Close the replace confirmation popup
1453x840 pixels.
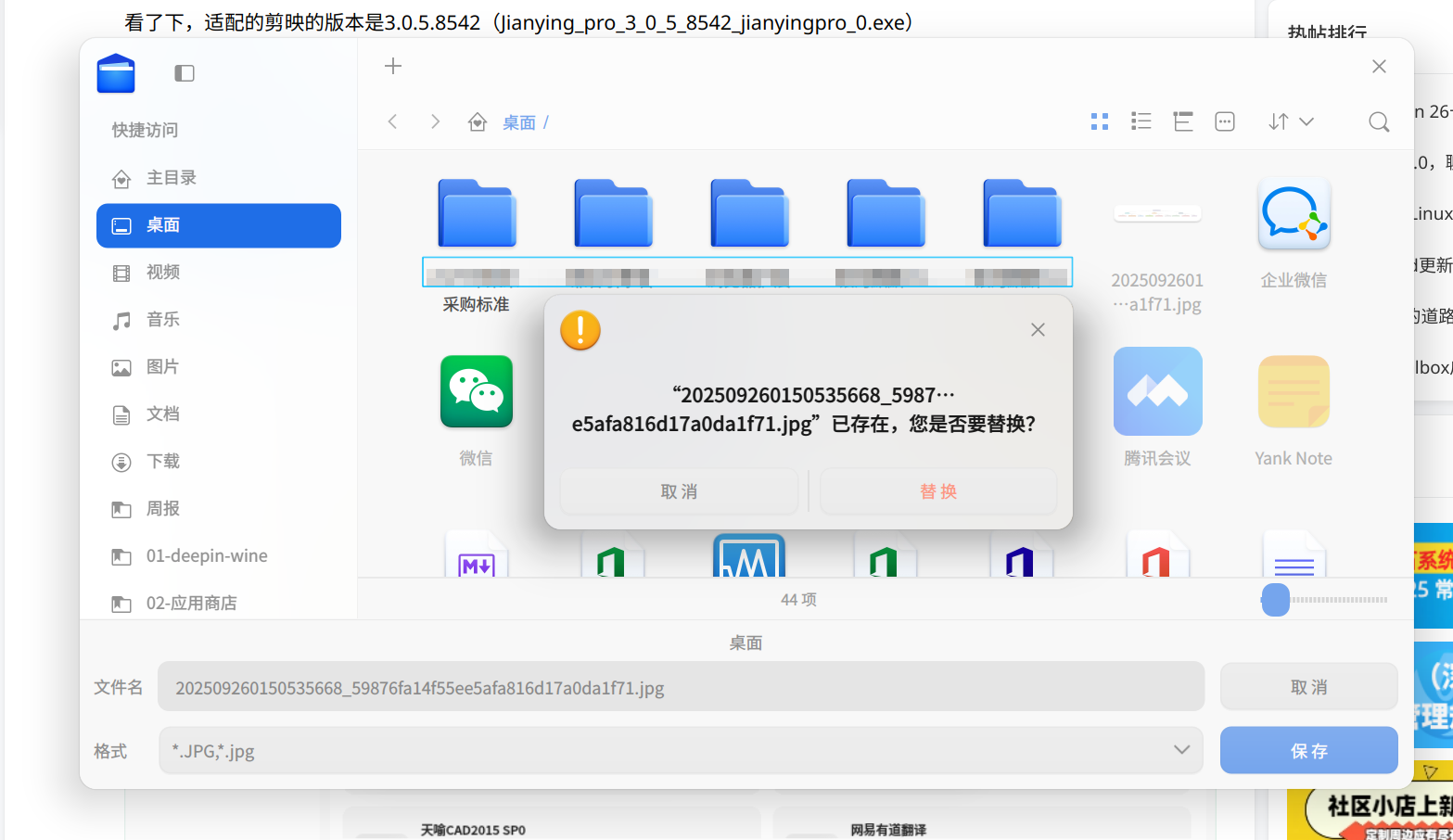coord(1038,330)
